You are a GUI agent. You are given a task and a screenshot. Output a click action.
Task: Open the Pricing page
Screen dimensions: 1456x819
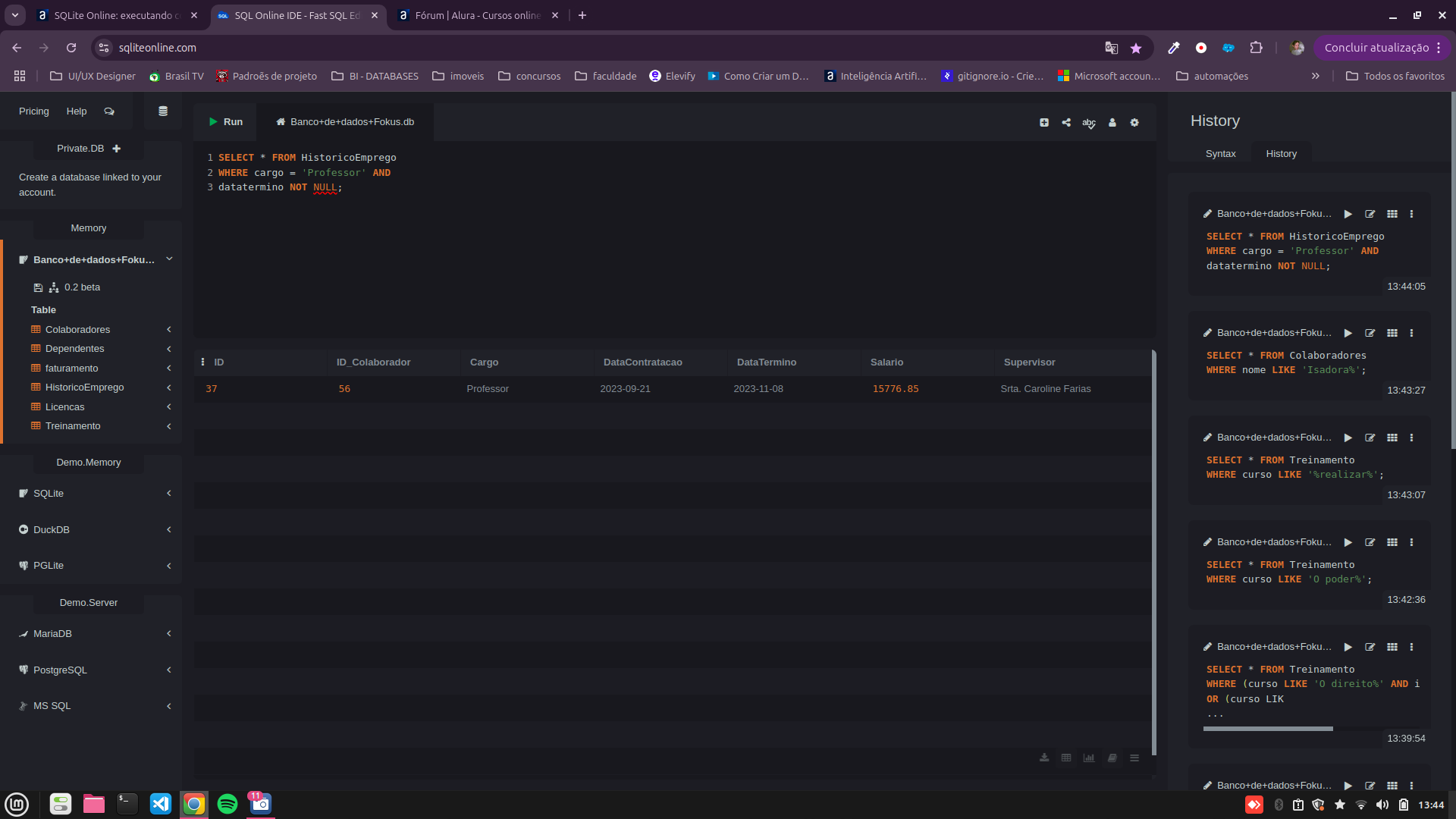(x=34, y=111)
